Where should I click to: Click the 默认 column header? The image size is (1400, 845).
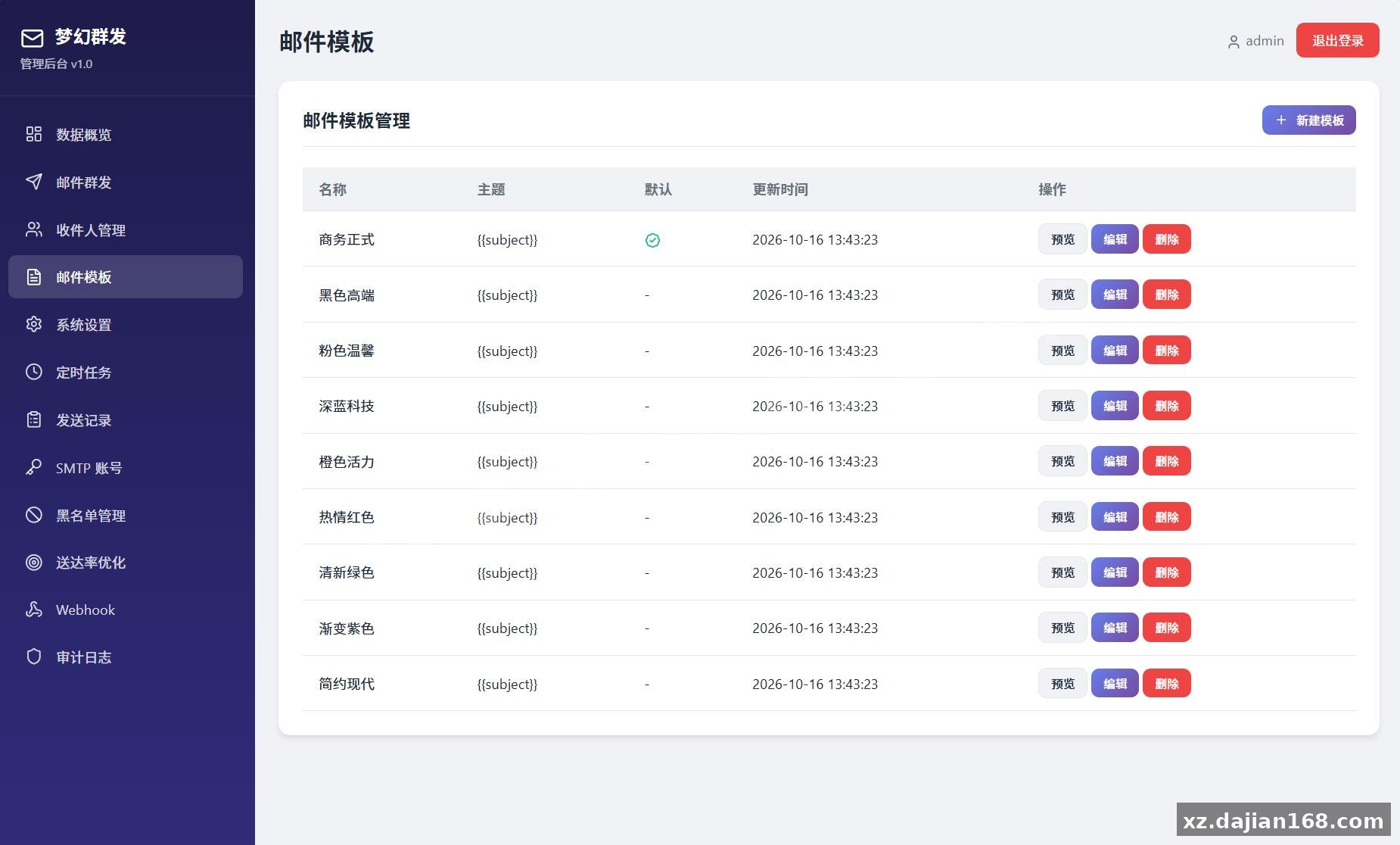[x=658, y=189]
